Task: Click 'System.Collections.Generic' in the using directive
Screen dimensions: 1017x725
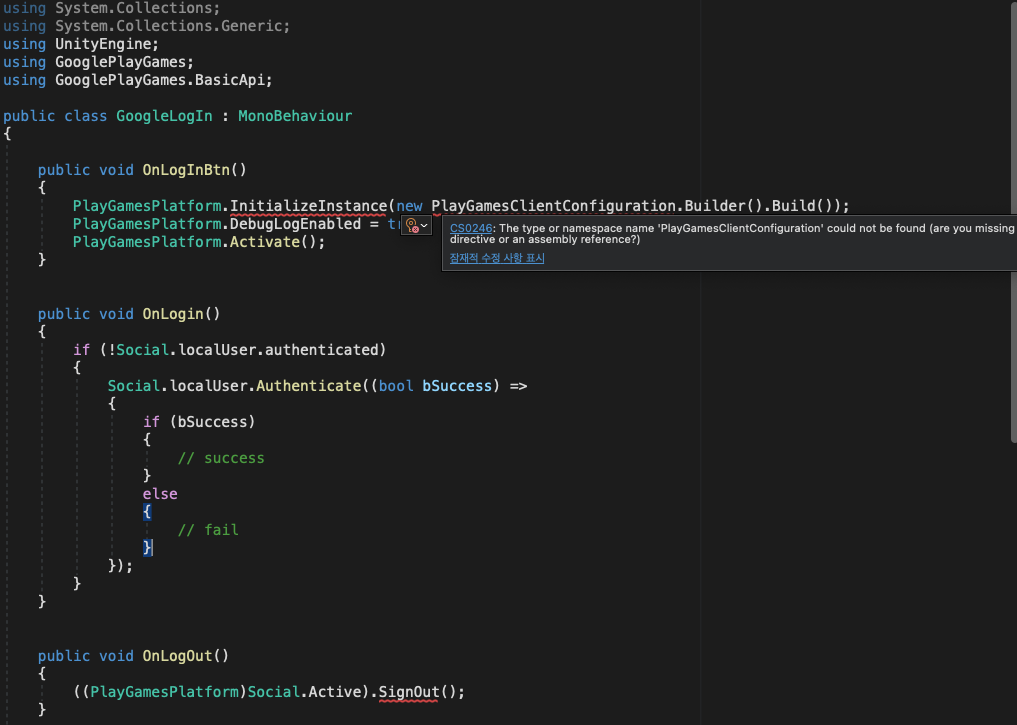Action: coord(169,26)
